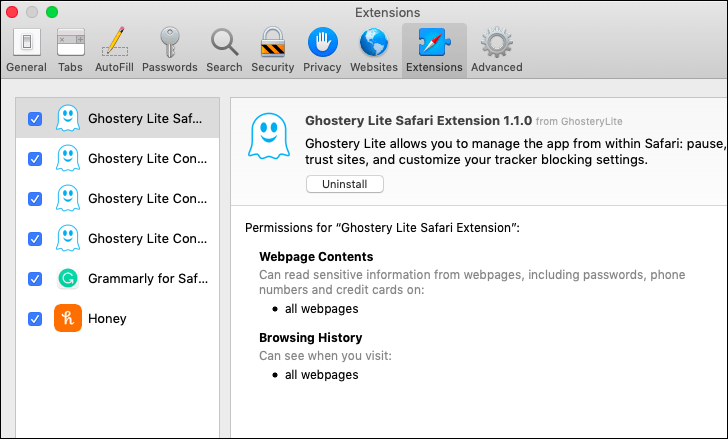Viewport: 728px width, 439px height.
Task: Uncheck the second Ghostery Lite extension
Action: click(x=35, y=159)
